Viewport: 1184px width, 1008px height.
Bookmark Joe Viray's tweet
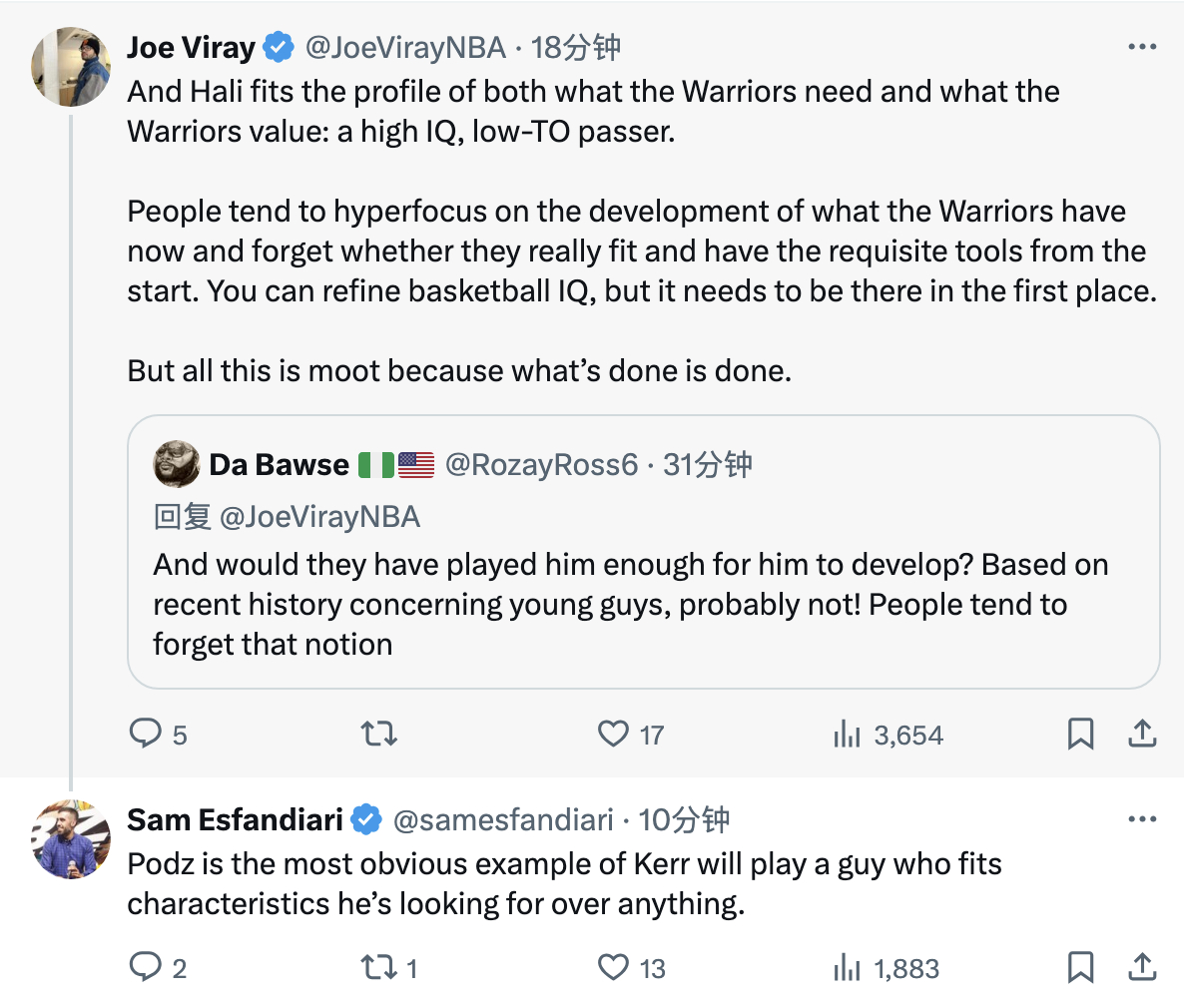pyautogui.click(x=1080, y=735)
